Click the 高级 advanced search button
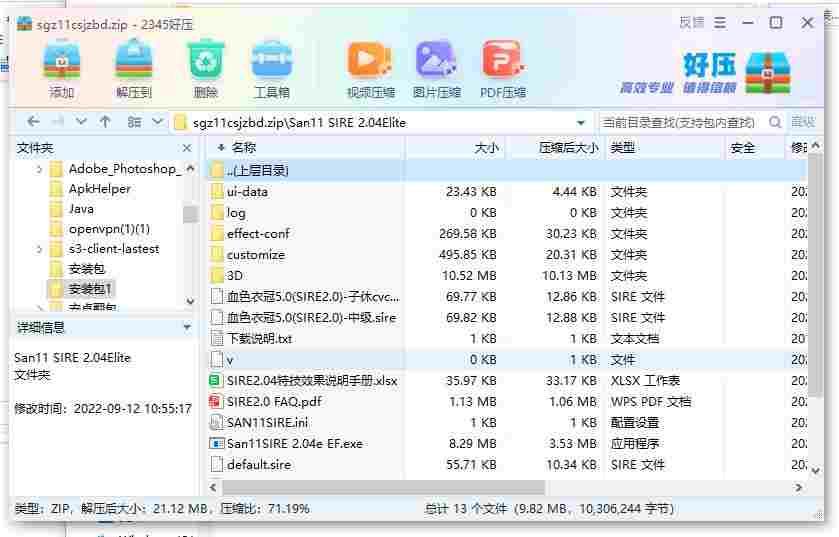The image size is (839, 537). [x=803, y=122]
